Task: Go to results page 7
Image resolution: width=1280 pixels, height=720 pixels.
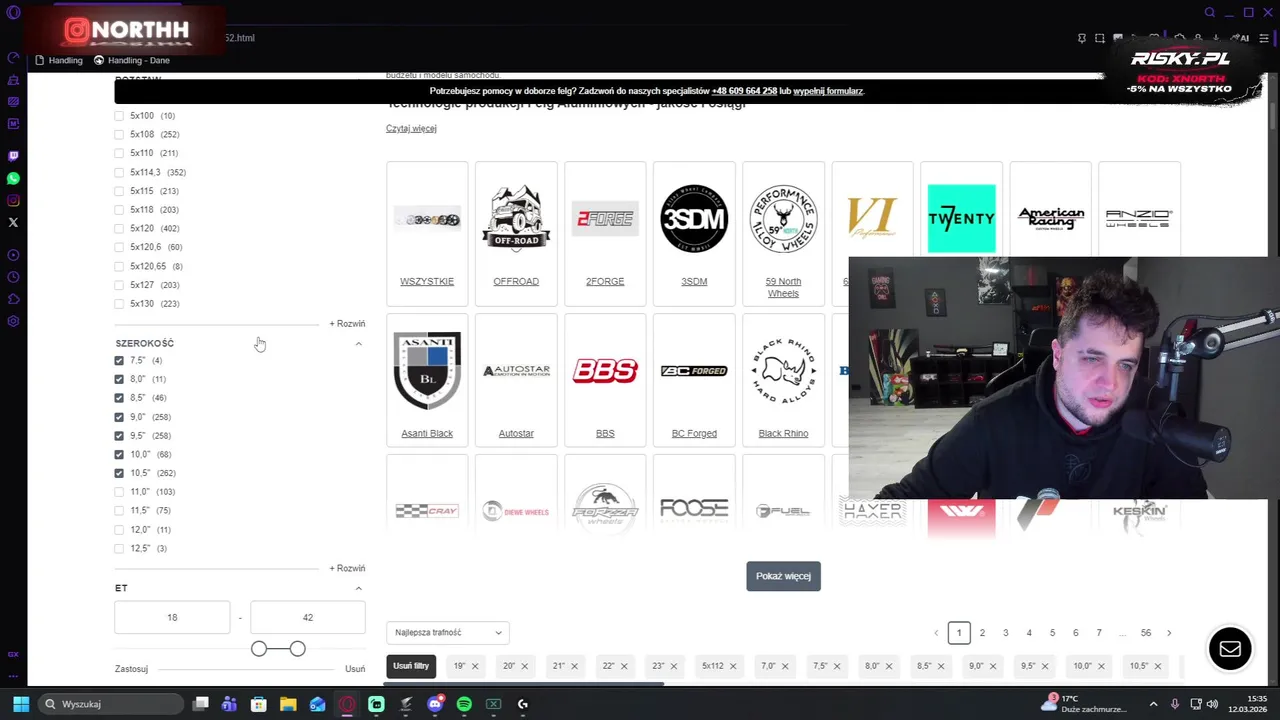Action: point(1099,632)
